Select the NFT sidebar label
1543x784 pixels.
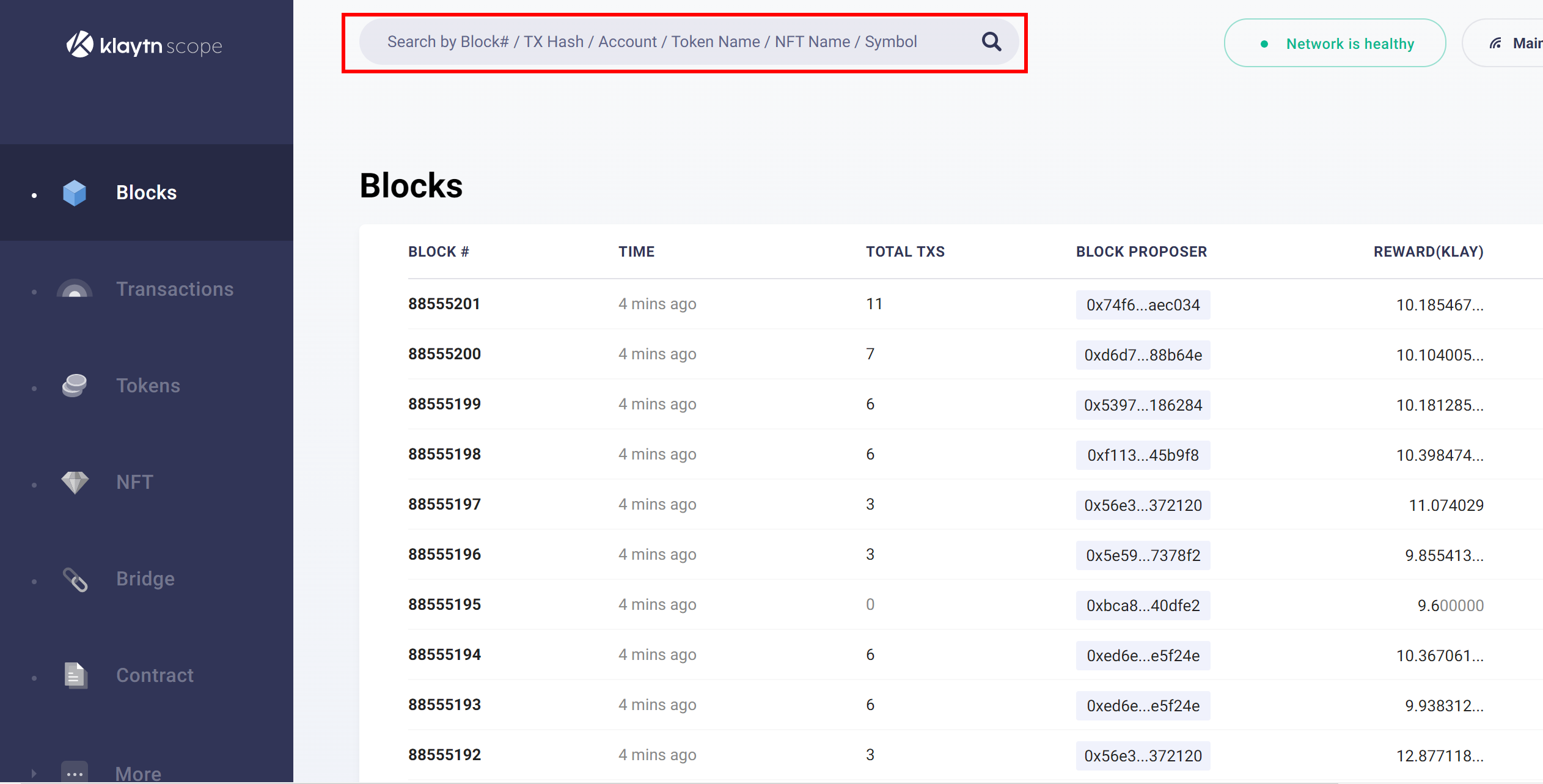pos(134,482)
